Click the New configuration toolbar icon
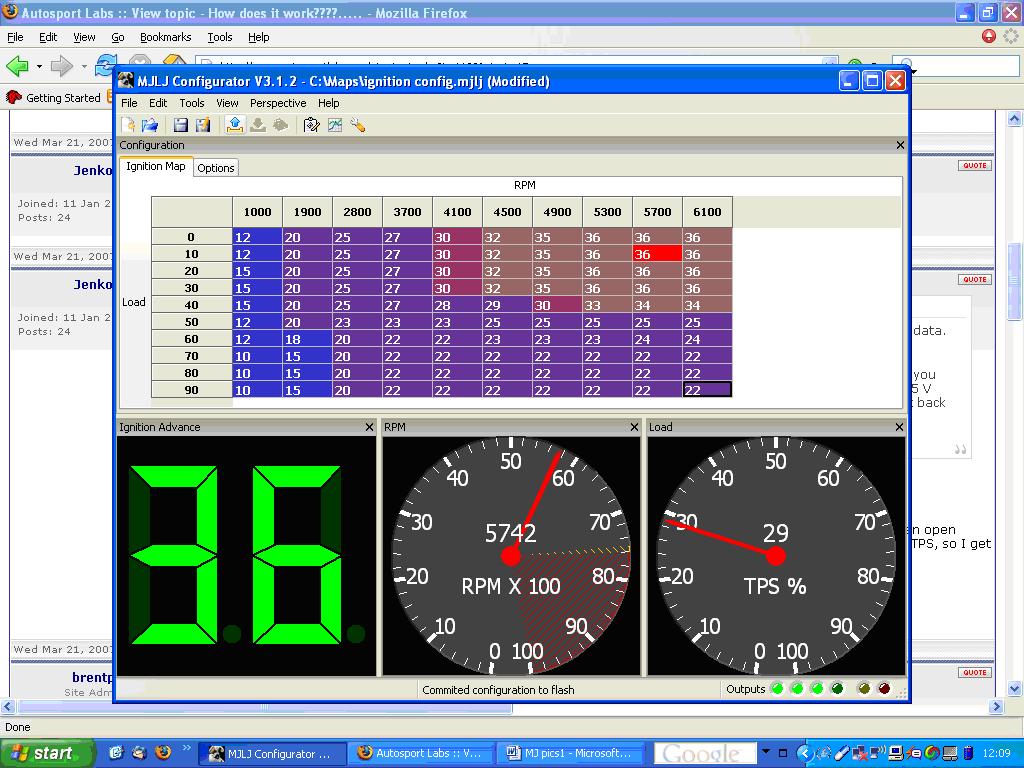 point(128,125)
